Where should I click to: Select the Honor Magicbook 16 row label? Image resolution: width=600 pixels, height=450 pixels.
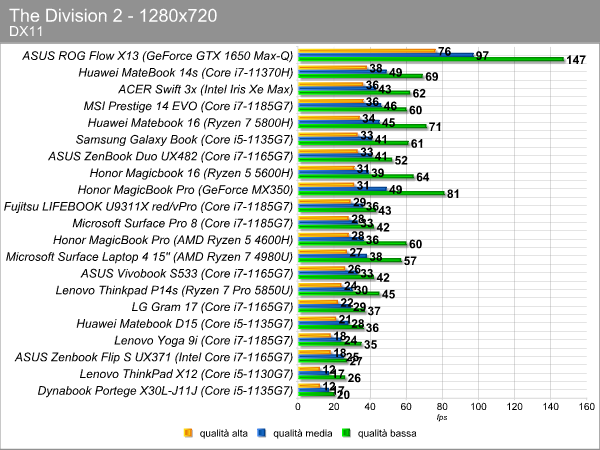191,173
